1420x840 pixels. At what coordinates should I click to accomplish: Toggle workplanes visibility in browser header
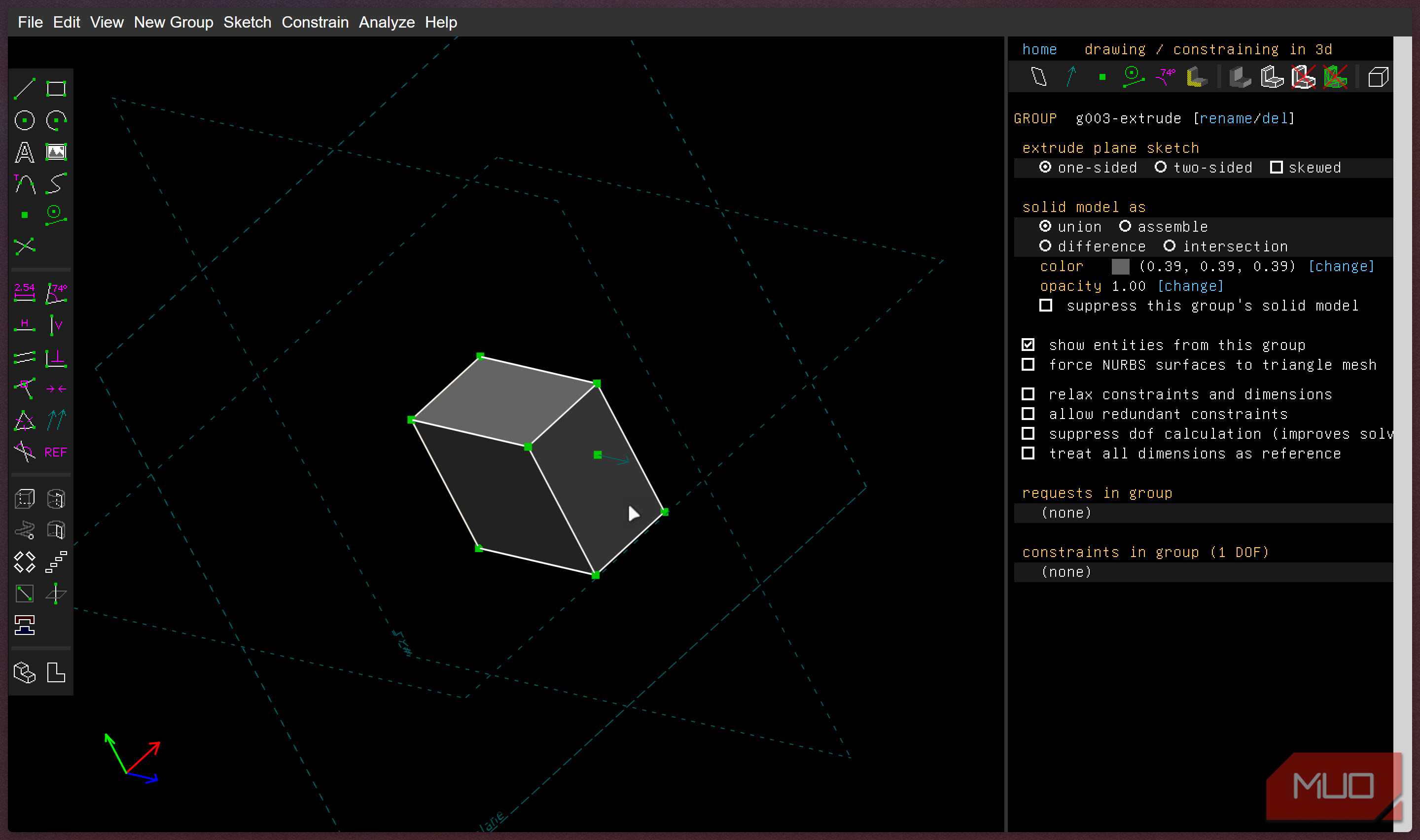(1038, 76)
